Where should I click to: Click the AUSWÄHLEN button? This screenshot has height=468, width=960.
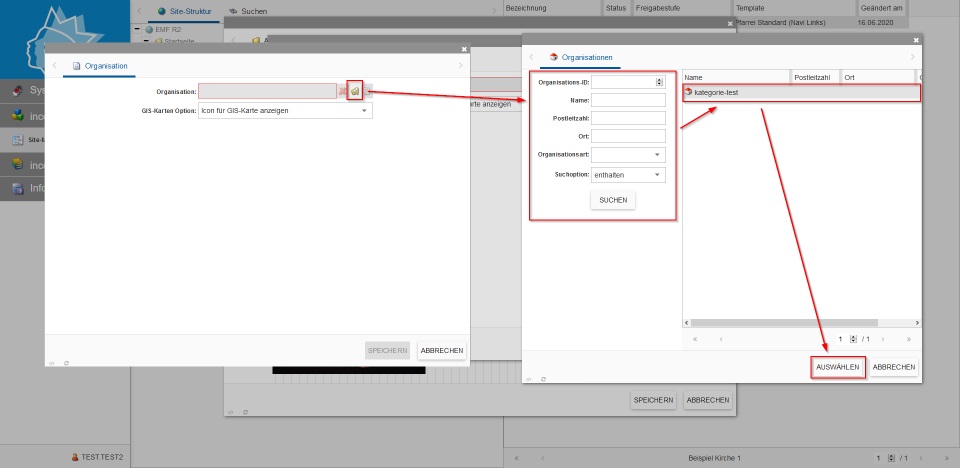tap(837, 367)
